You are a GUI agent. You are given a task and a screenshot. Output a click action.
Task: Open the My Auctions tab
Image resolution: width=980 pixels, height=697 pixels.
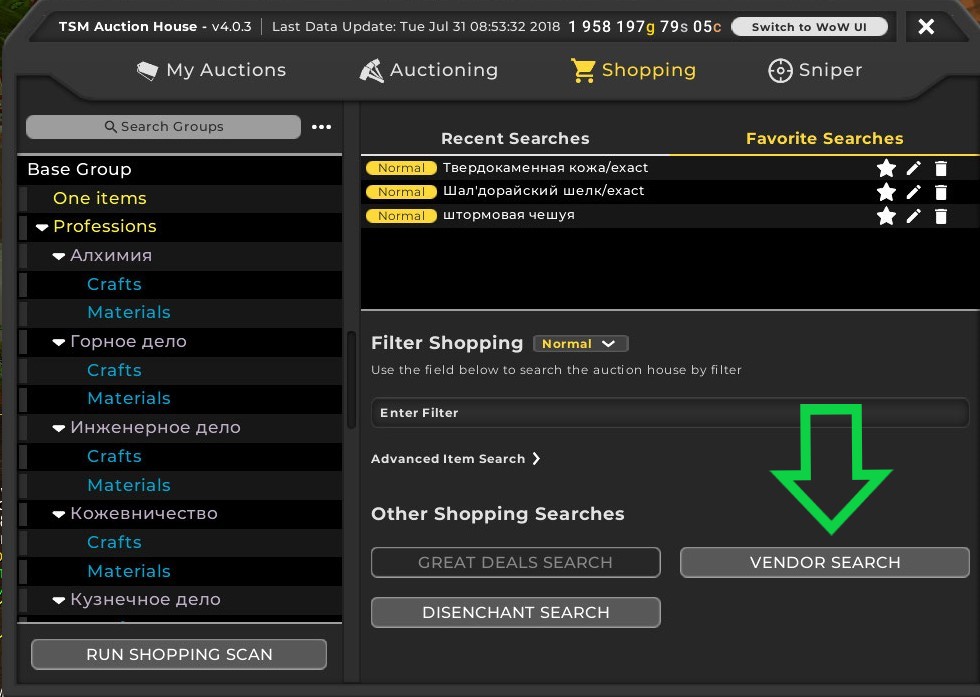click(x=211, y=70)
